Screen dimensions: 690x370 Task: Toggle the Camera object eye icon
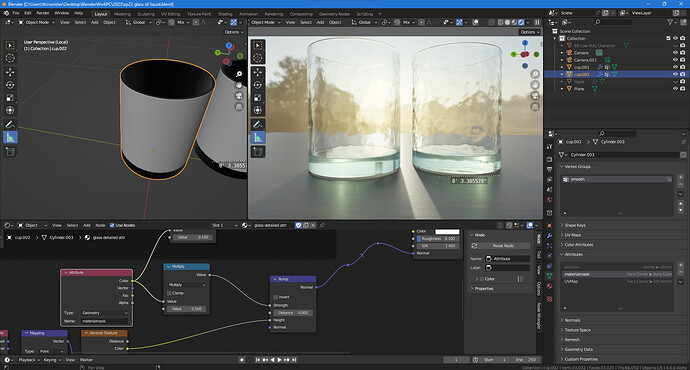click(675, 52)
